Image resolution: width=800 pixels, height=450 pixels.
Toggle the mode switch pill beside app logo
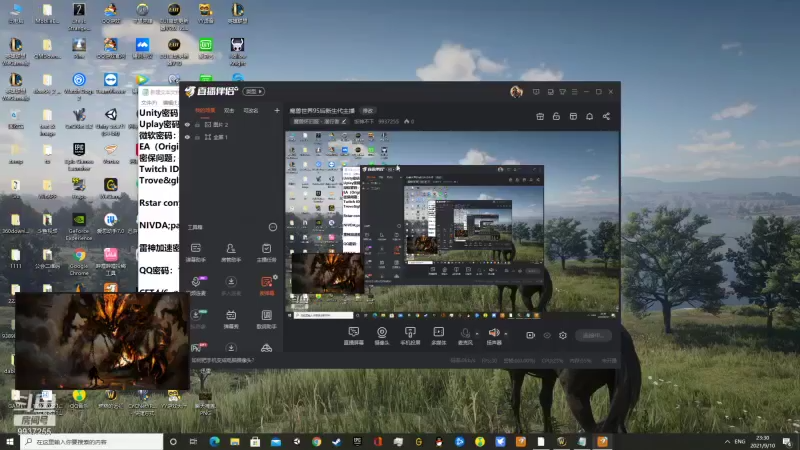(254, 91)
